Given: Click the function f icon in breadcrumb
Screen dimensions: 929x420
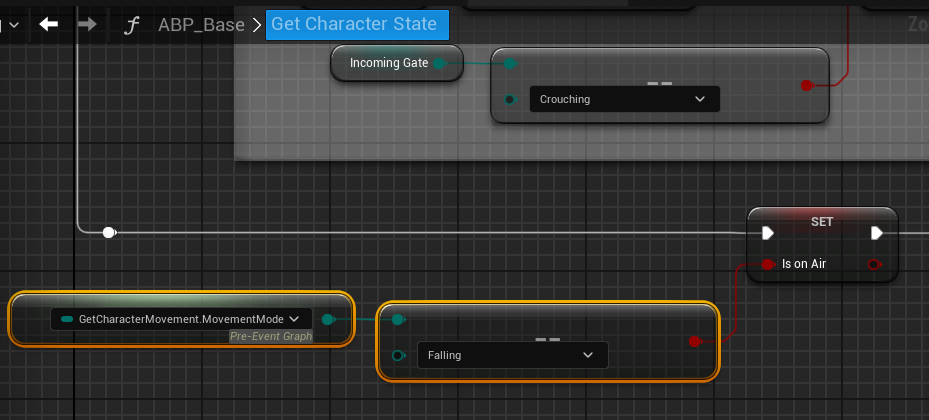Looking at the screenshot, I should point(132,25).
